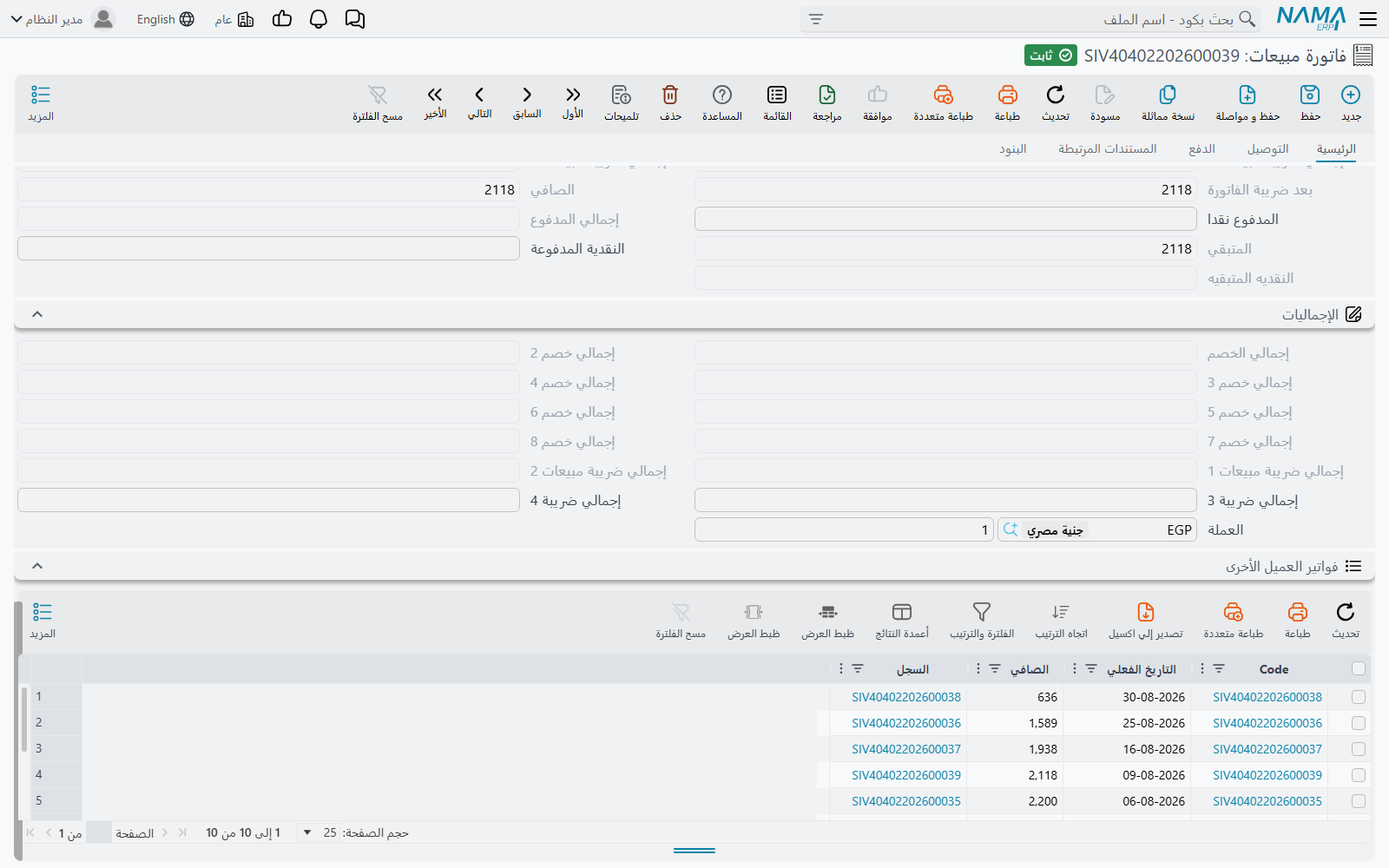Click Save and continue (حفظ و مواصله)
This screenshot has height=868, width=1389.
point(1247,95)
